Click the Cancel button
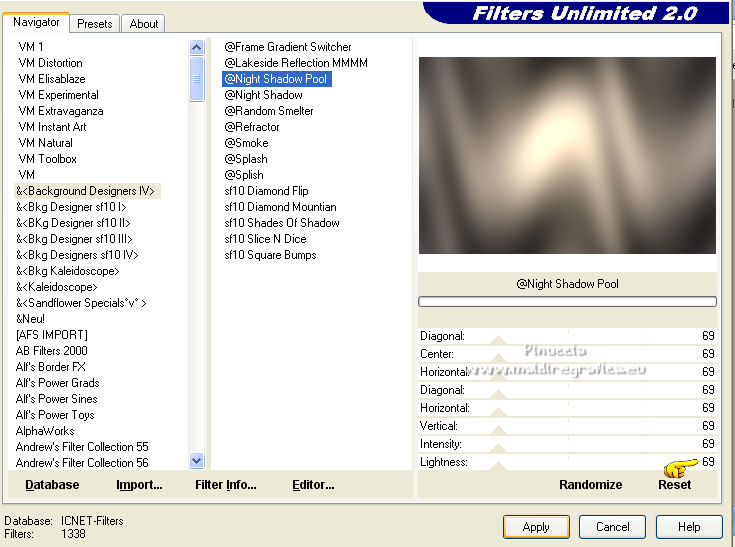Viewport: 735px width, 547px height. pyautogui.click(x=612, y=527)
